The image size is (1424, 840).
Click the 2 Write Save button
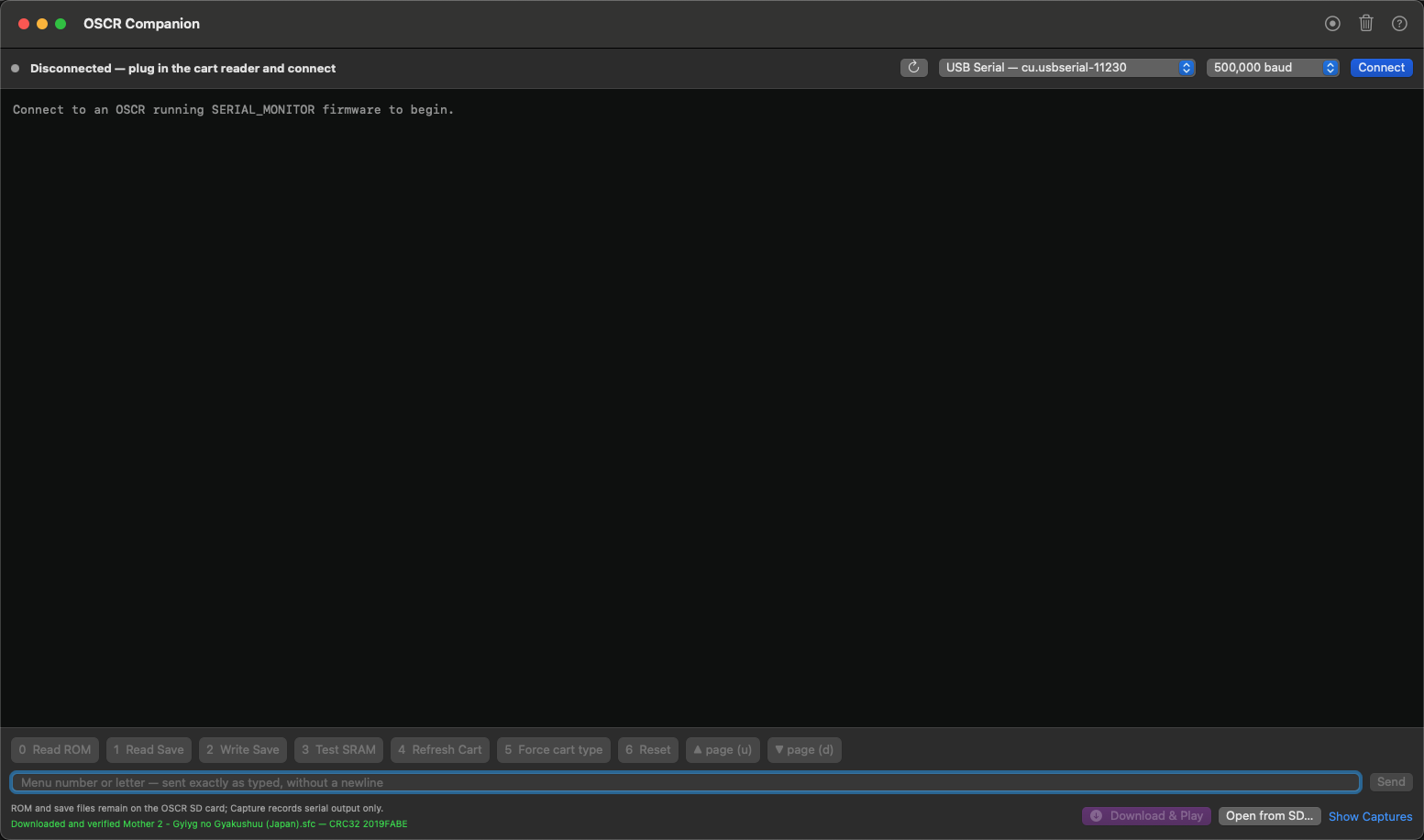pos(243,750)
